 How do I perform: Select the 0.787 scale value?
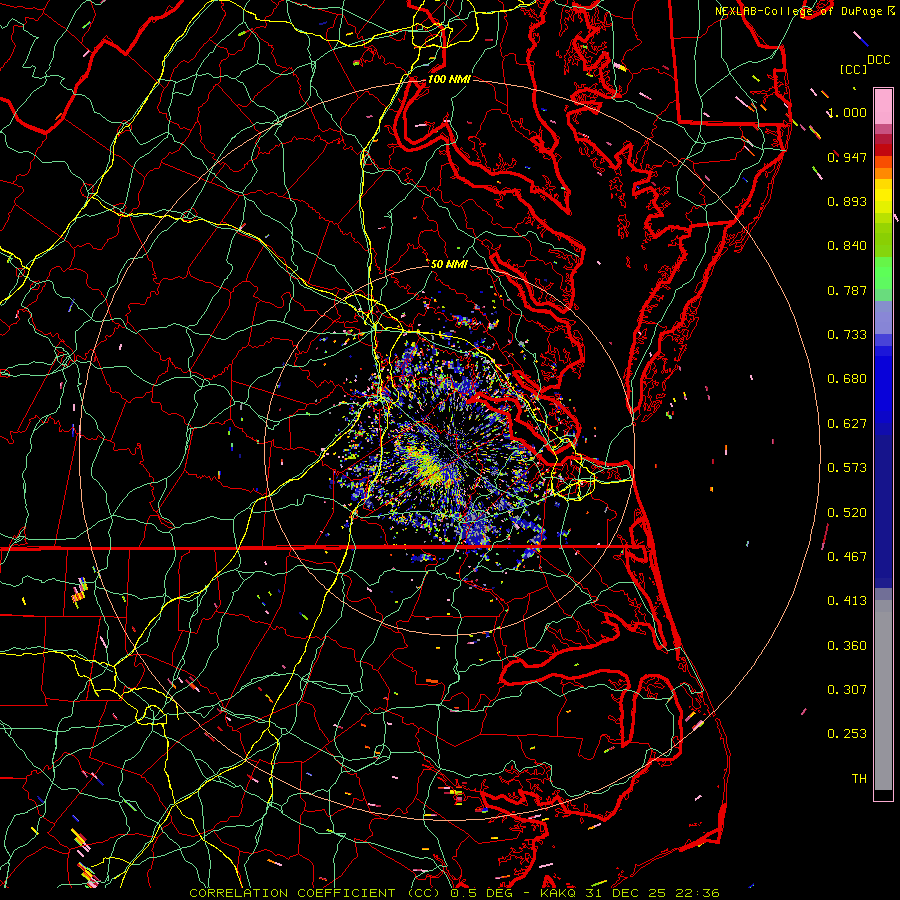[x=847, y=290]
